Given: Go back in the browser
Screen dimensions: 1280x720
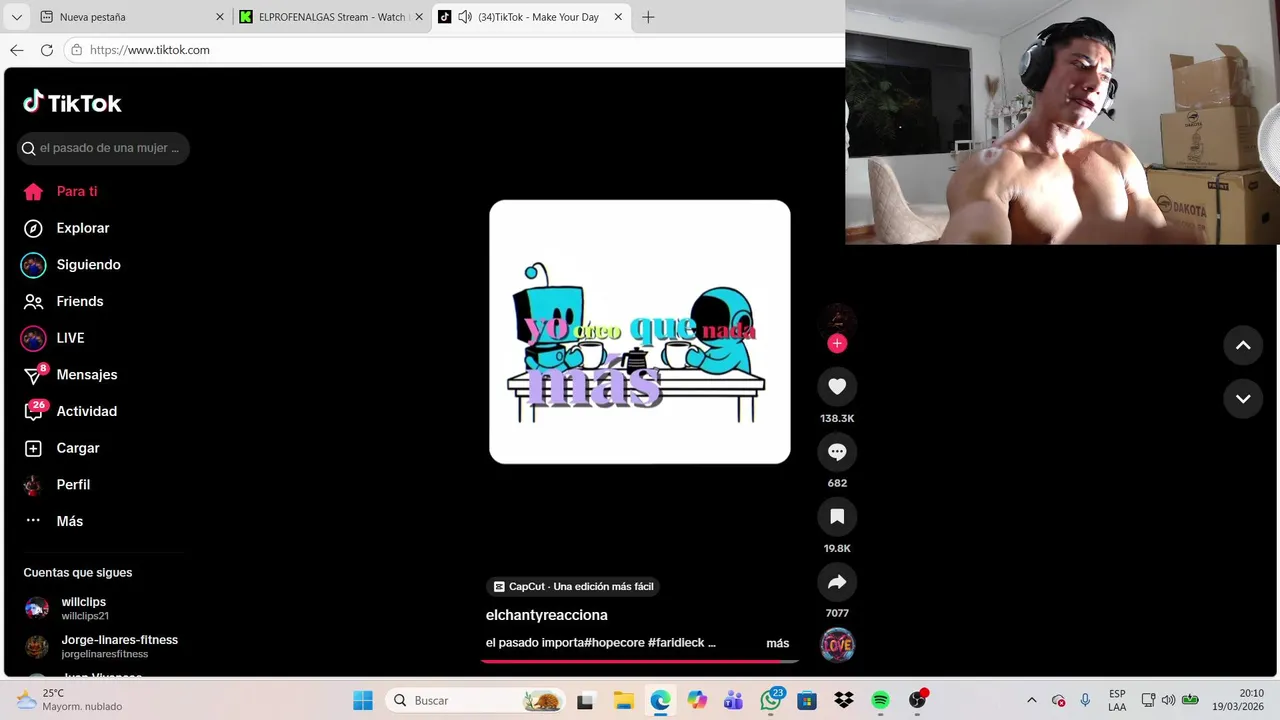Looking at the screenshot, I should coord(17,50).
